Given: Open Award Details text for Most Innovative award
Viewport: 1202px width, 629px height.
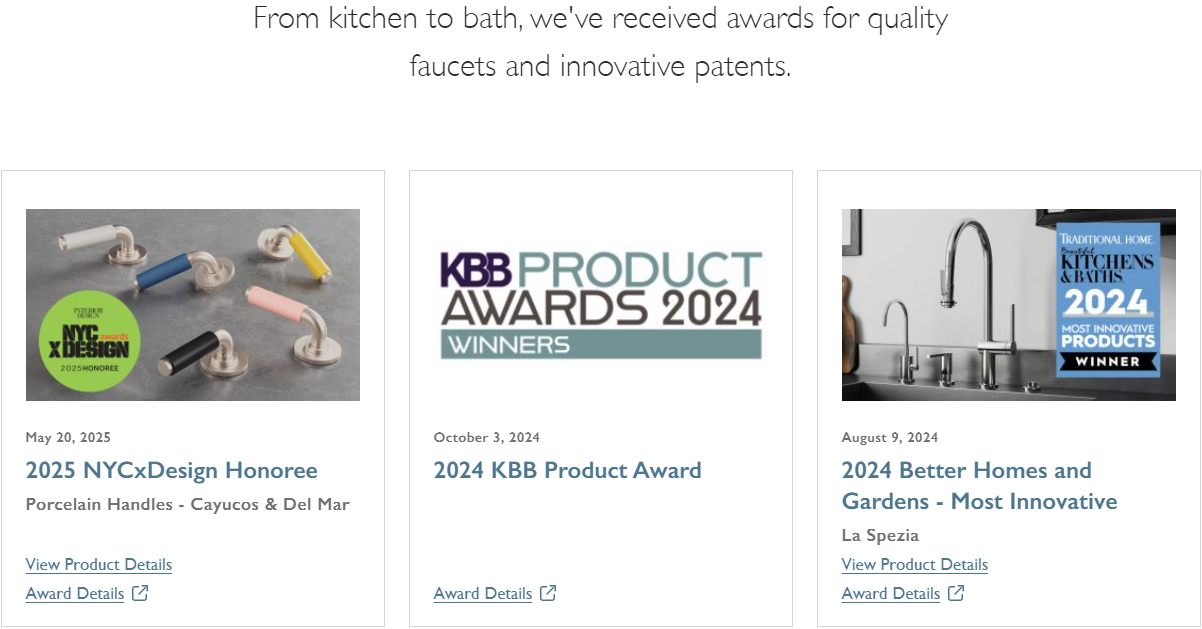Looking at the screenshot, I should click(891, 593).
